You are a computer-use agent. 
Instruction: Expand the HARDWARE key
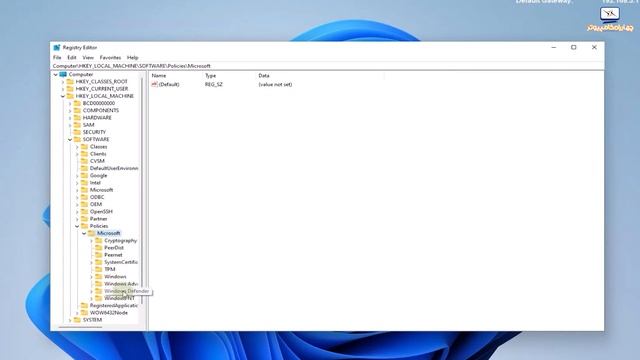70,118
